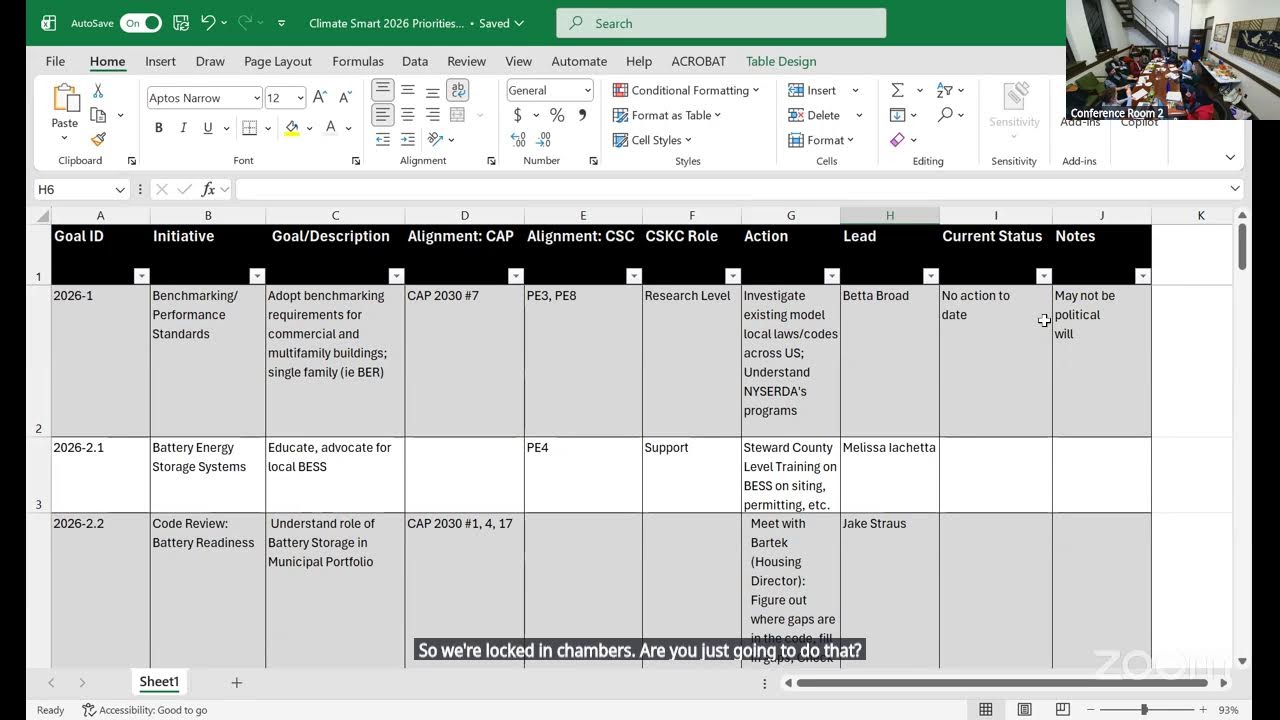Click the Accessibility: Good to go status
This screenshot has height=720, width=1280.
(145, 710)
